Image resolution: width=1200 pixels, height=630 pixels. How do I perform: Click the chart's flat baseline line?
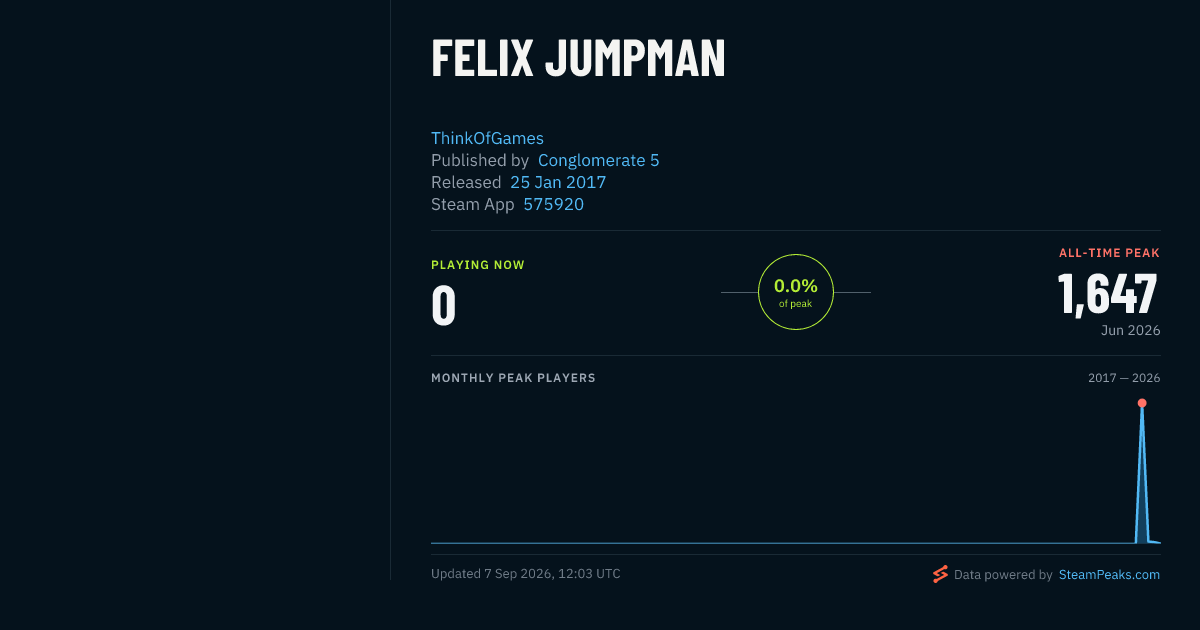[x=782, y=543]
